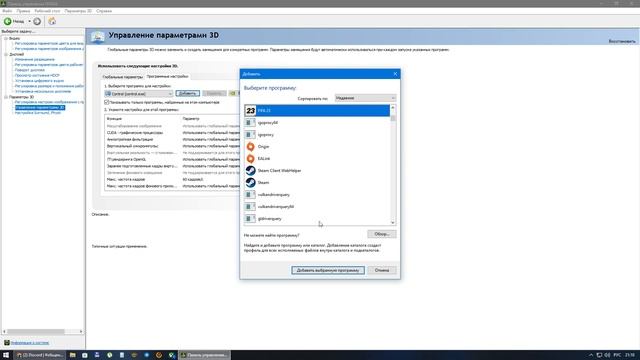Screen dimensions: 640x360
Task: Click the network icon in system tray
Action: (x=599, y=356)
